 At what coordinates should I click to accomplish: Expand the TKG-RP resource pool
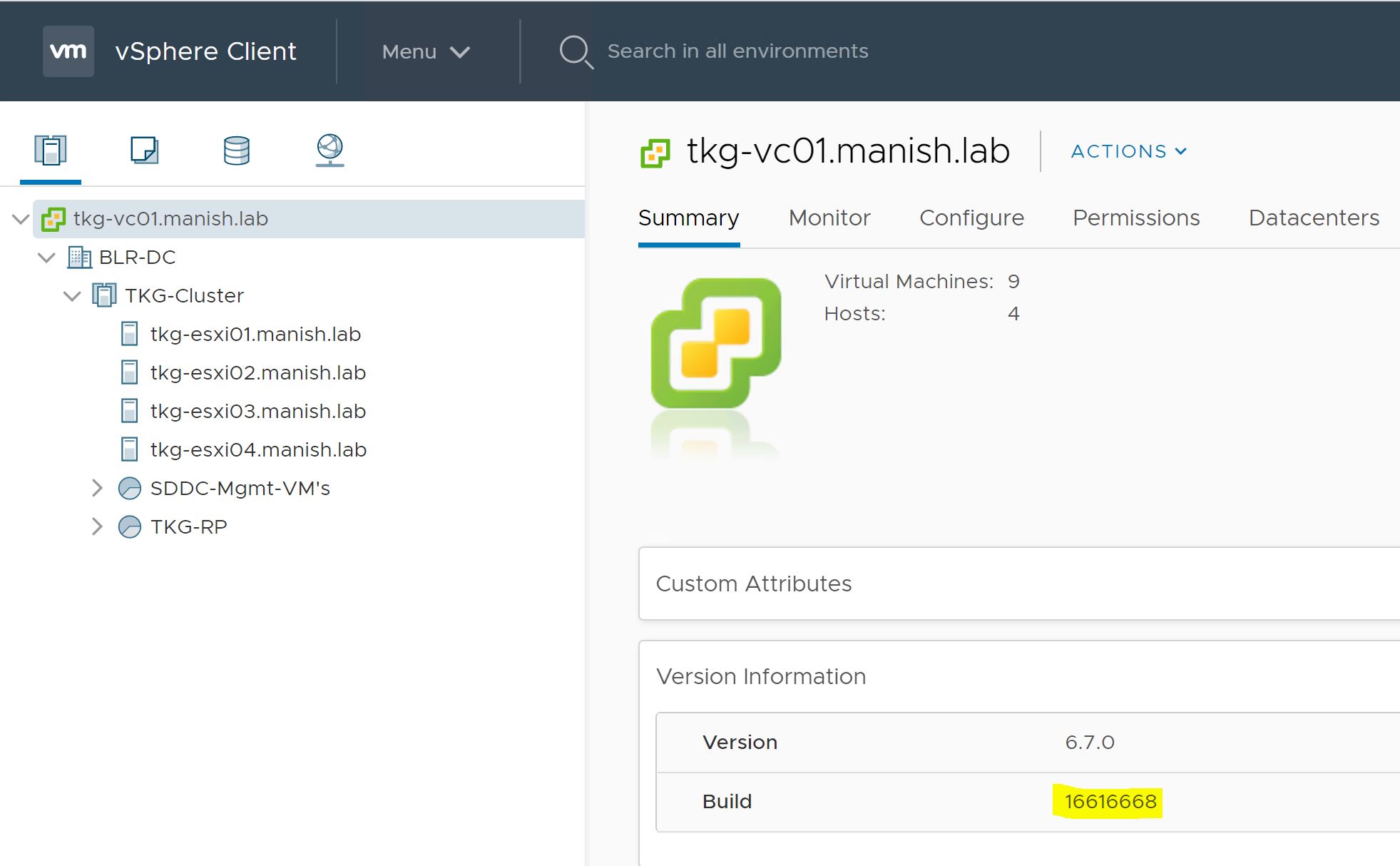[x=98, y=527]
